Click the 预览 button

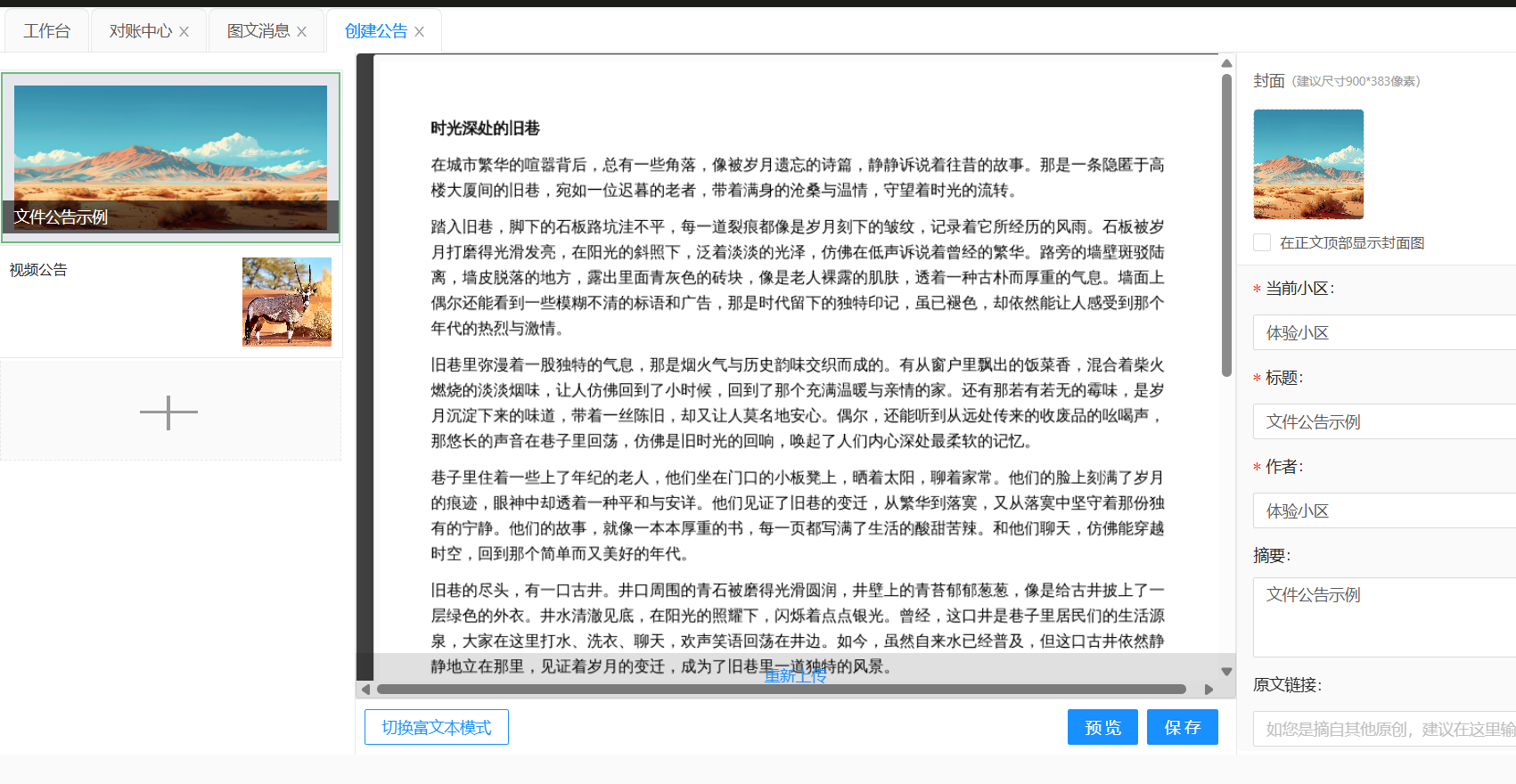click(x=1102, y=727)
